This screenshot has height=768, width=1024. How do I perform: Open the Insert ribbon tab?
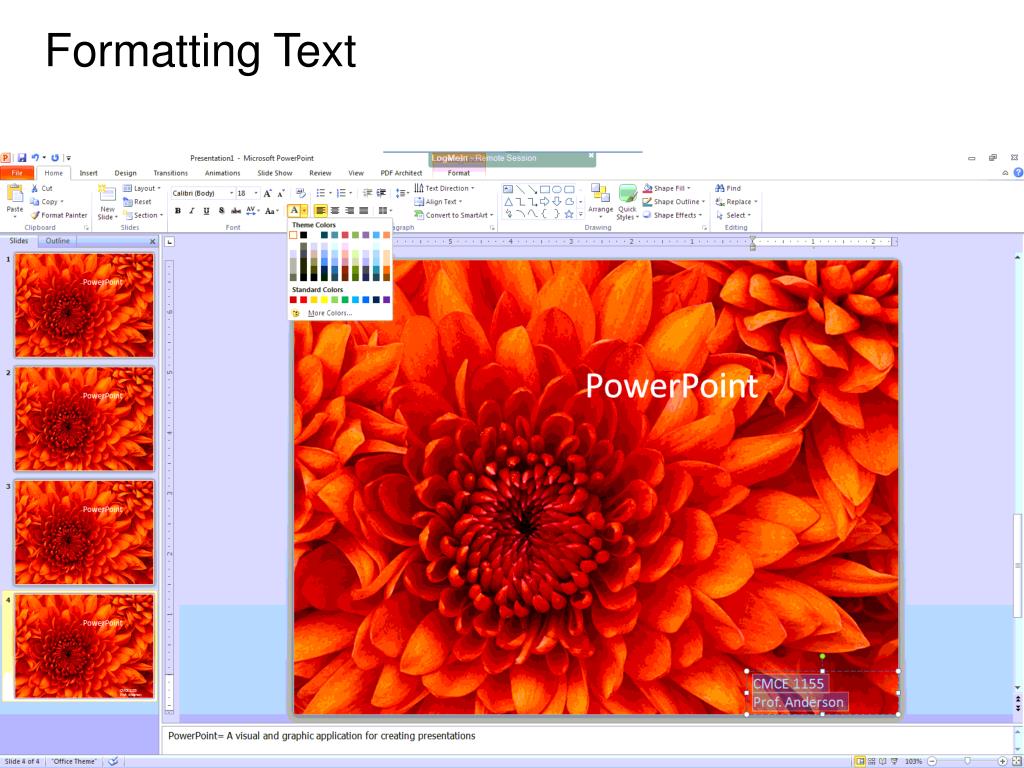click(88, 173)
